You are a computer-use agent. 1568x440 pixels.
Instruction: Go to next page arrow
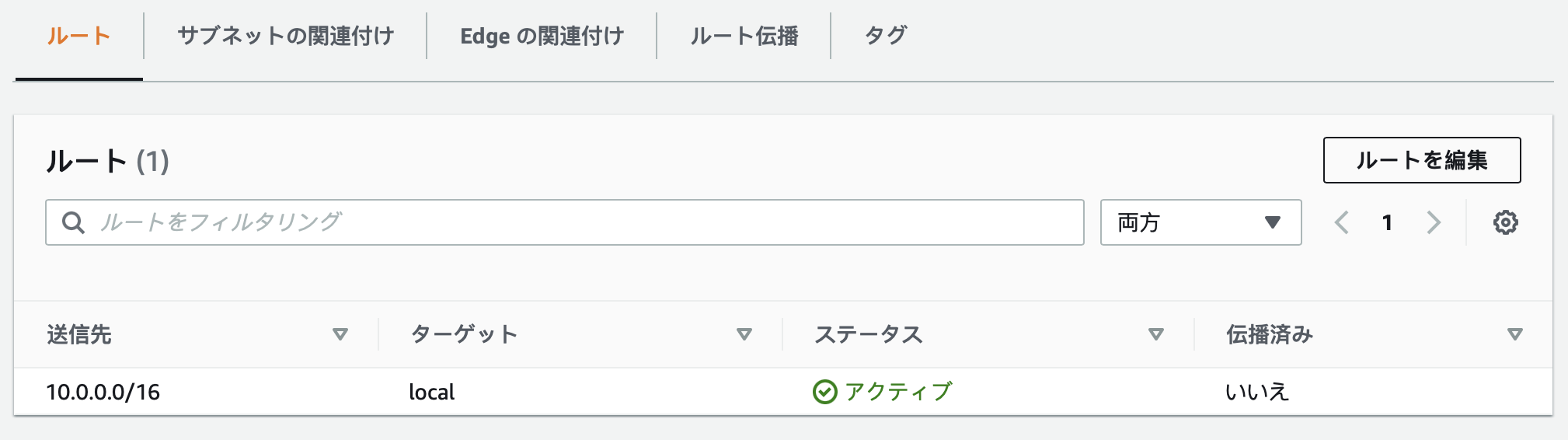[x=1434, y=222]
